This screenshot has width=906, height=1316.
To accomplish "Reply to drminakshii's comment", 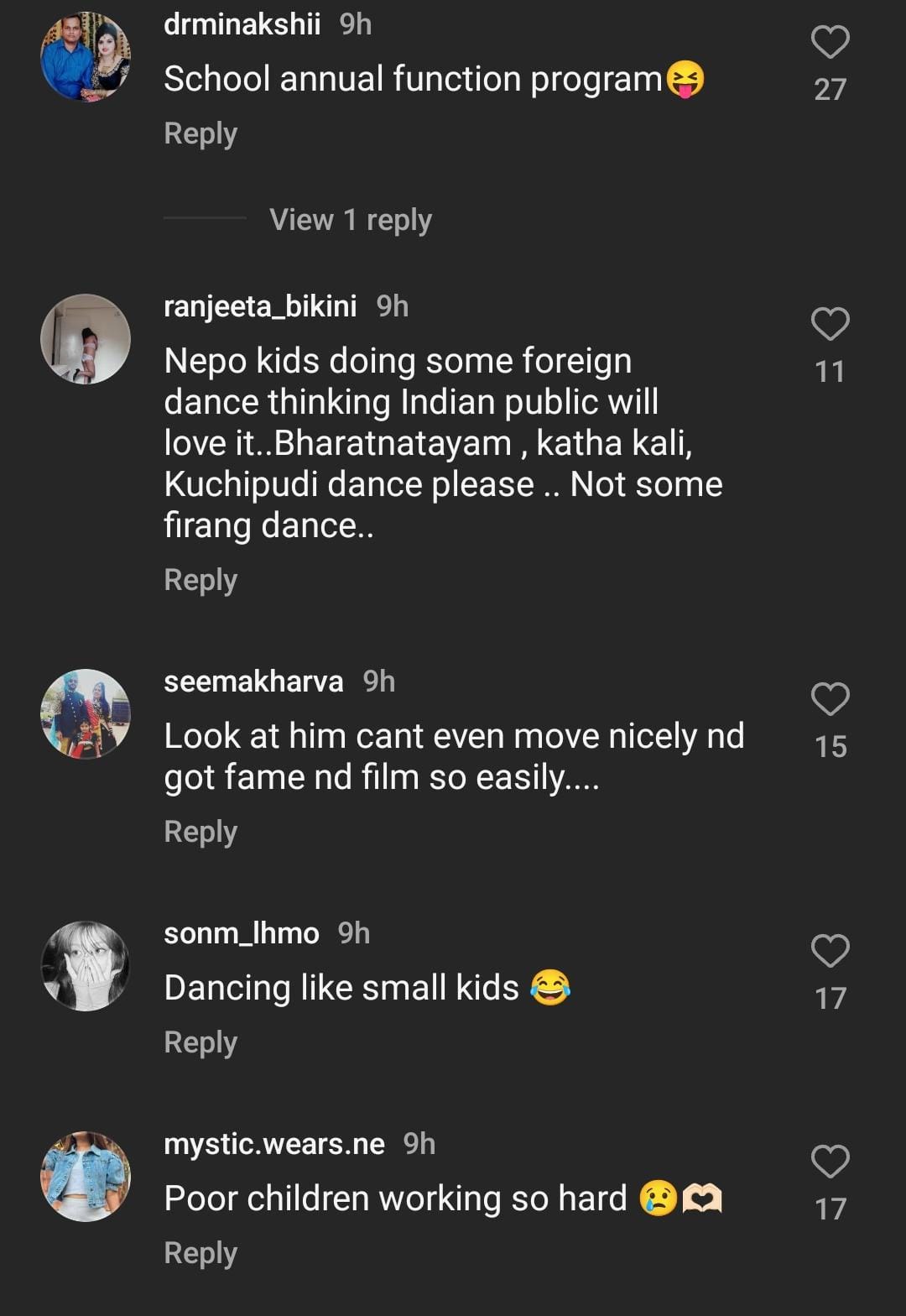I will tap(200, 133).
